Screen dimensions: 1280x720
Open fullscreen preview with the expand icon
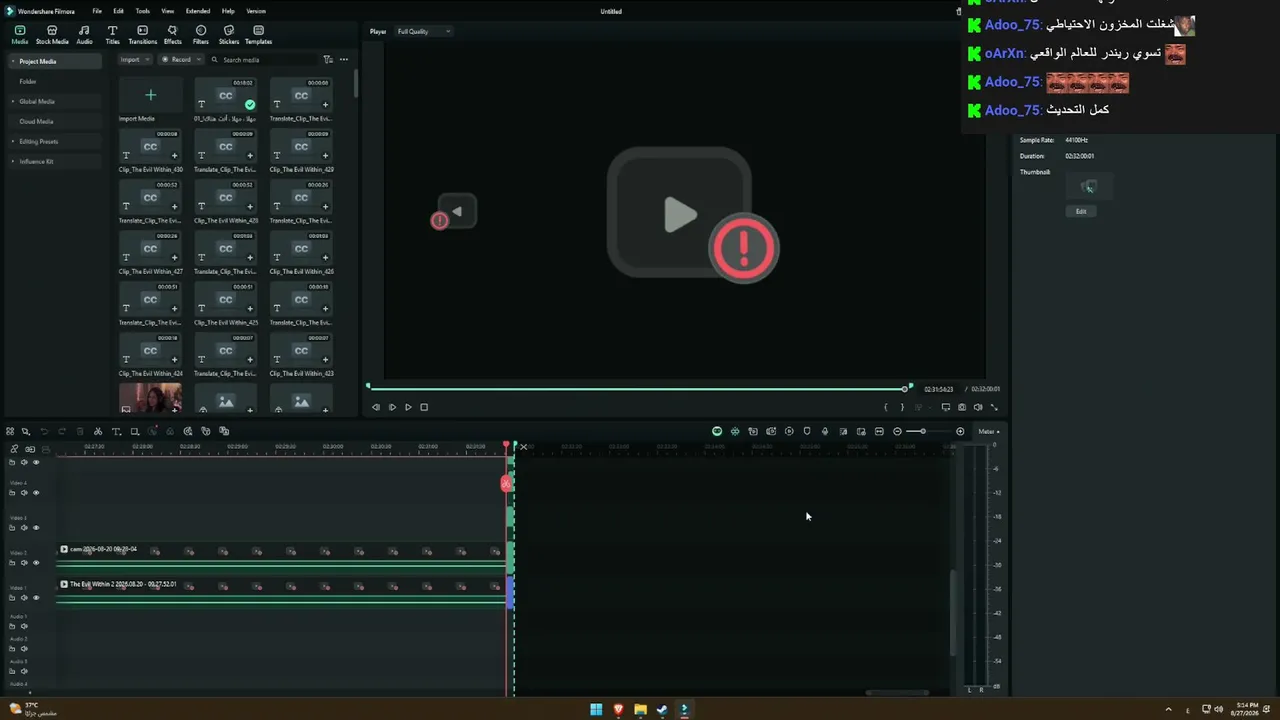point(994,407)
